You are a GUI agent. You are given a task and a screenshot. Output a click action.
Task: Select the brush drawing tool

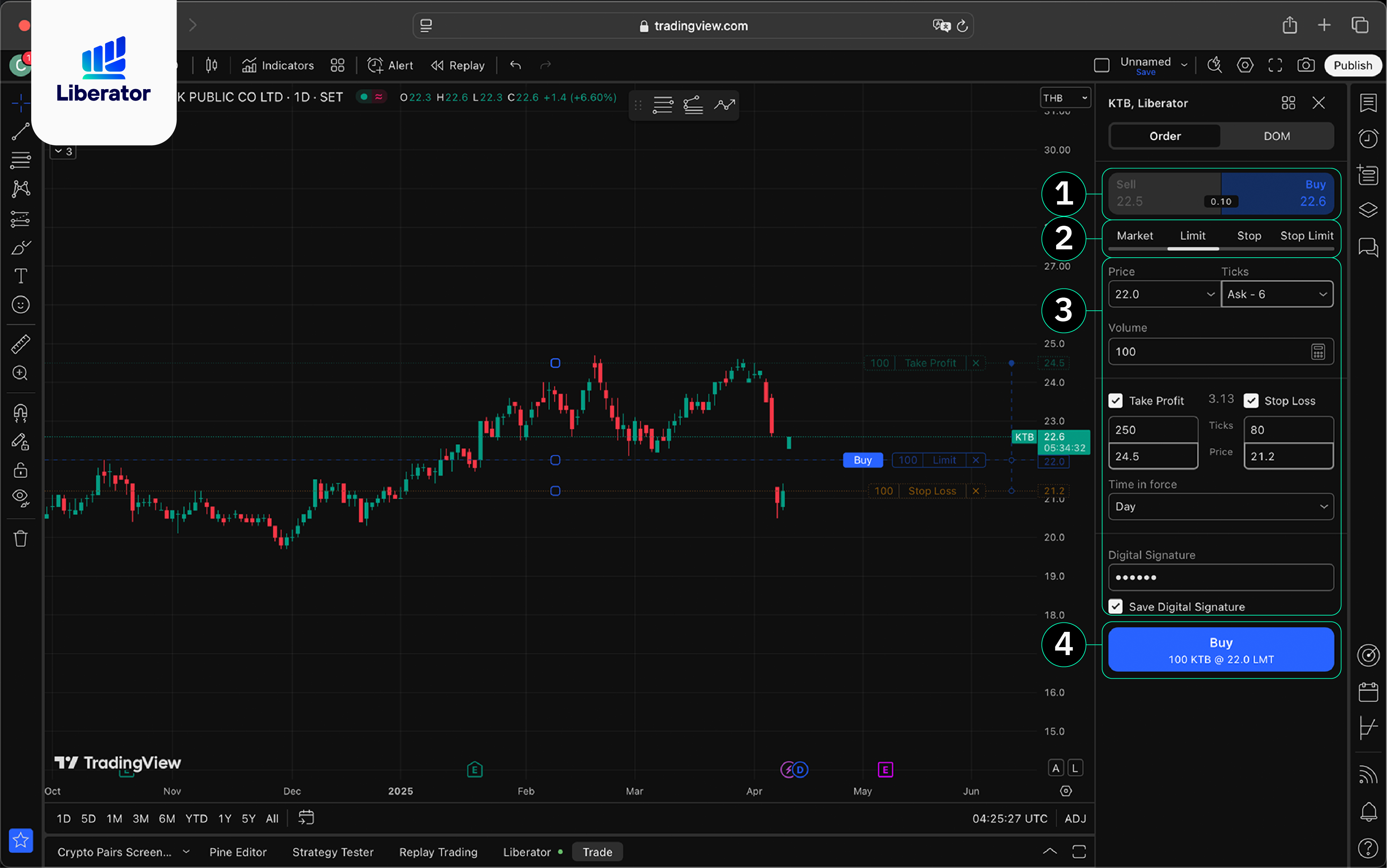[21, 247]
